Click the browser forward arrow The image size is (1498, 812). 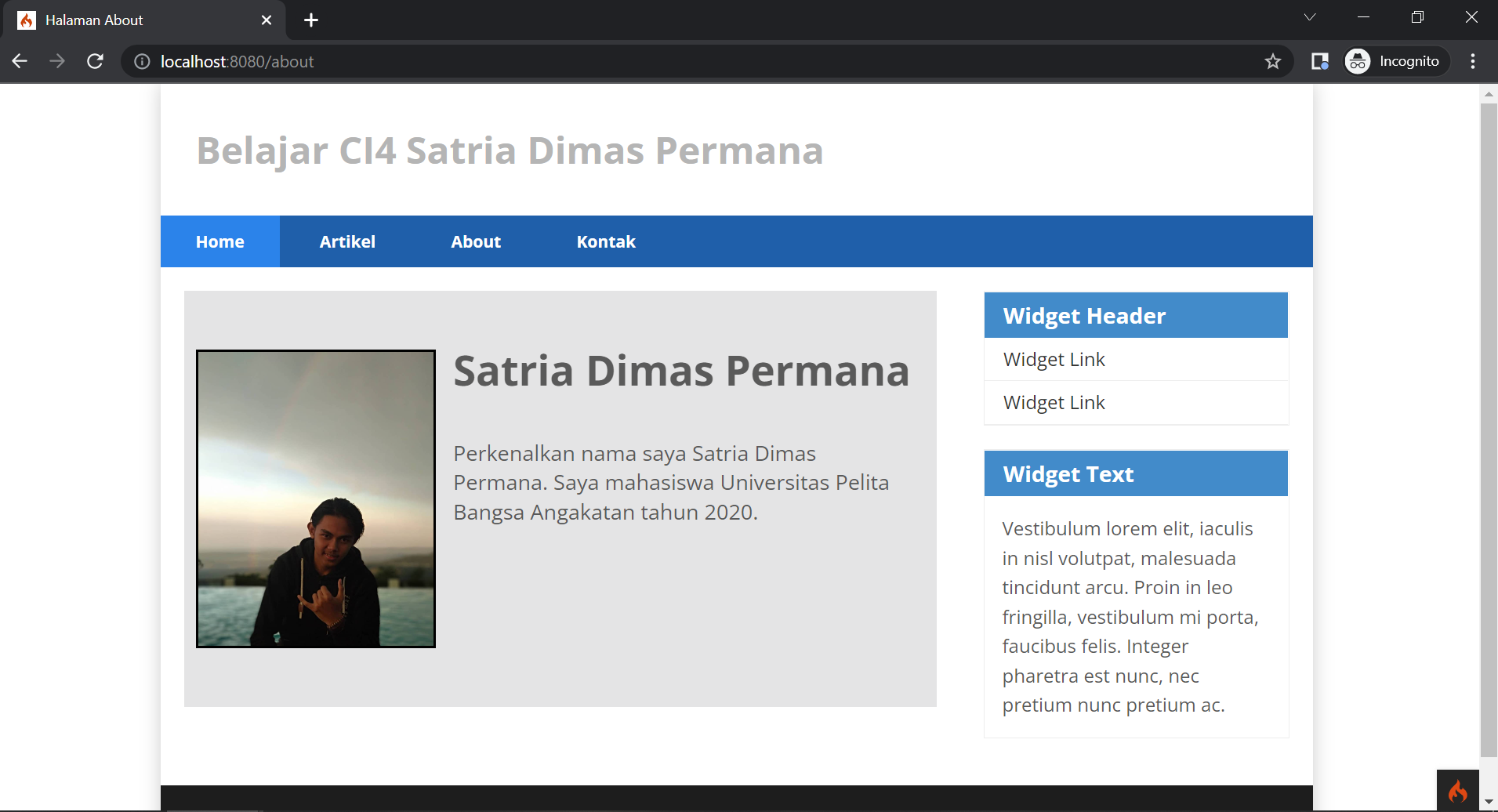click(x=57, y=61)
